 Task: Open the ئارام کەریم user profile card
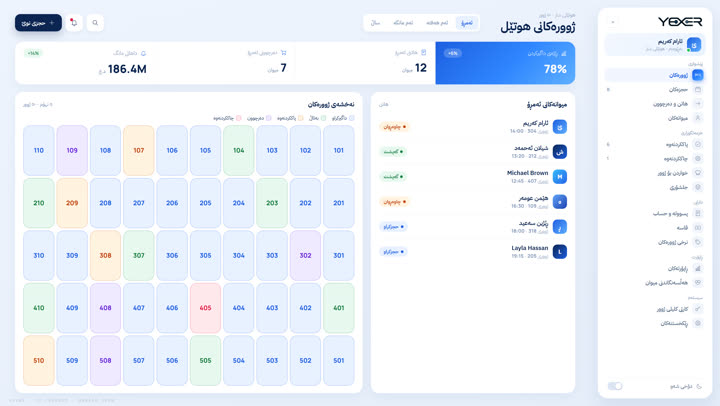point(654,45)
